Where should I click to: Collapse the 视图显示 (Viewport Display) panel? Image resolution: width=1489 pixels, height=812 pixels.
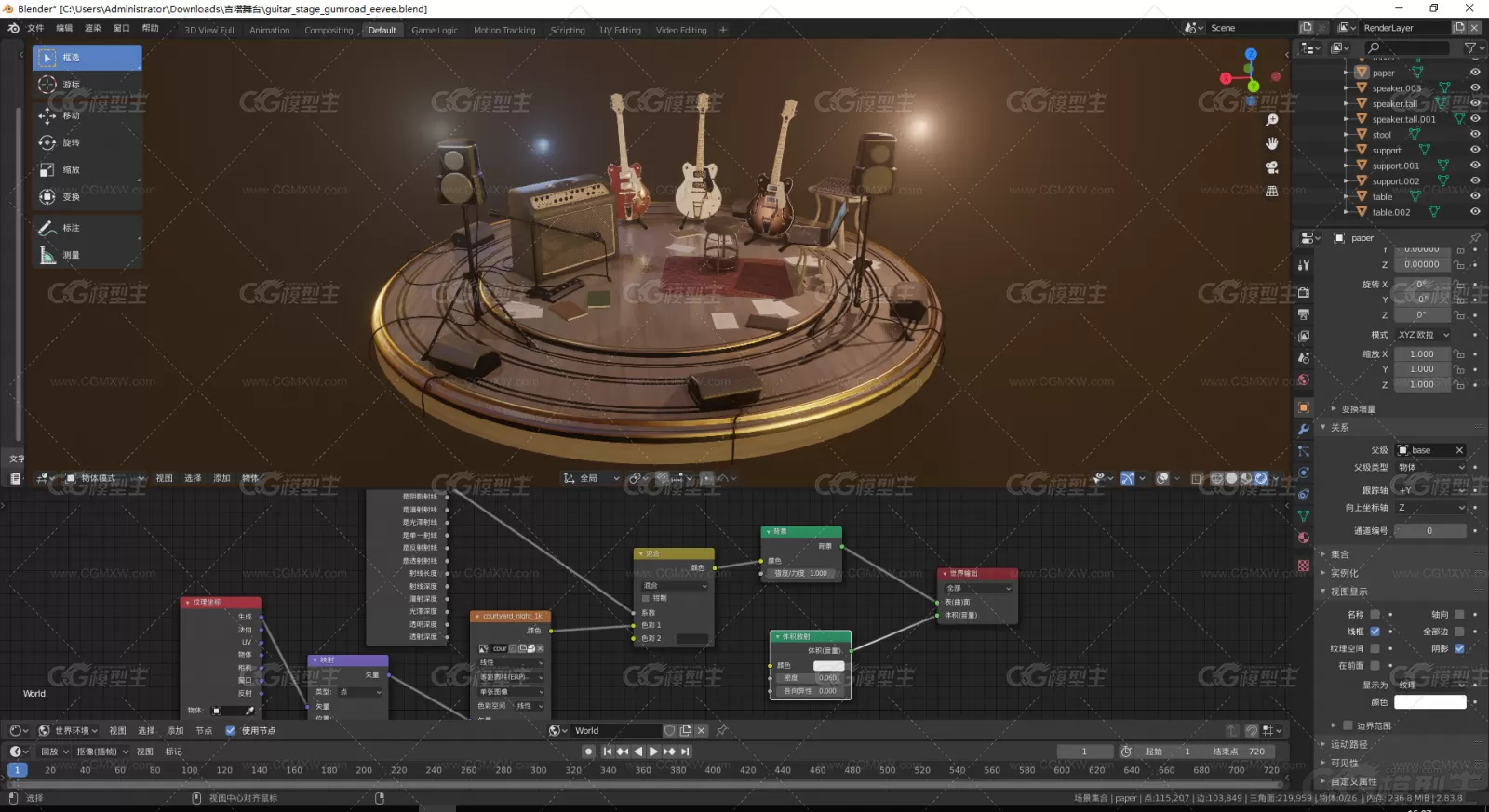coord(1348,592)
